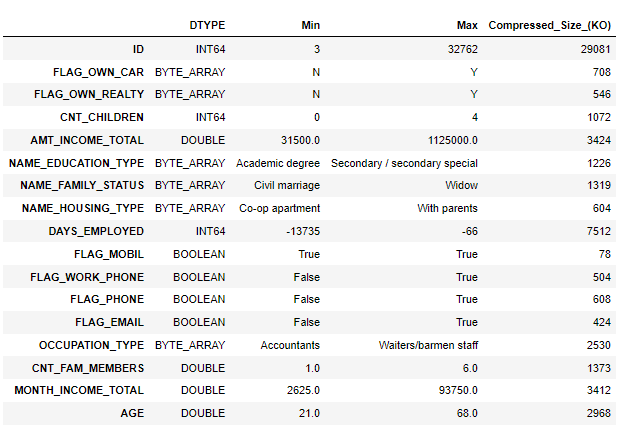Click the NAME_EDUCATION_TYPE row label
The width and height of the screenshot is (619, 429).
coord(76,163)
